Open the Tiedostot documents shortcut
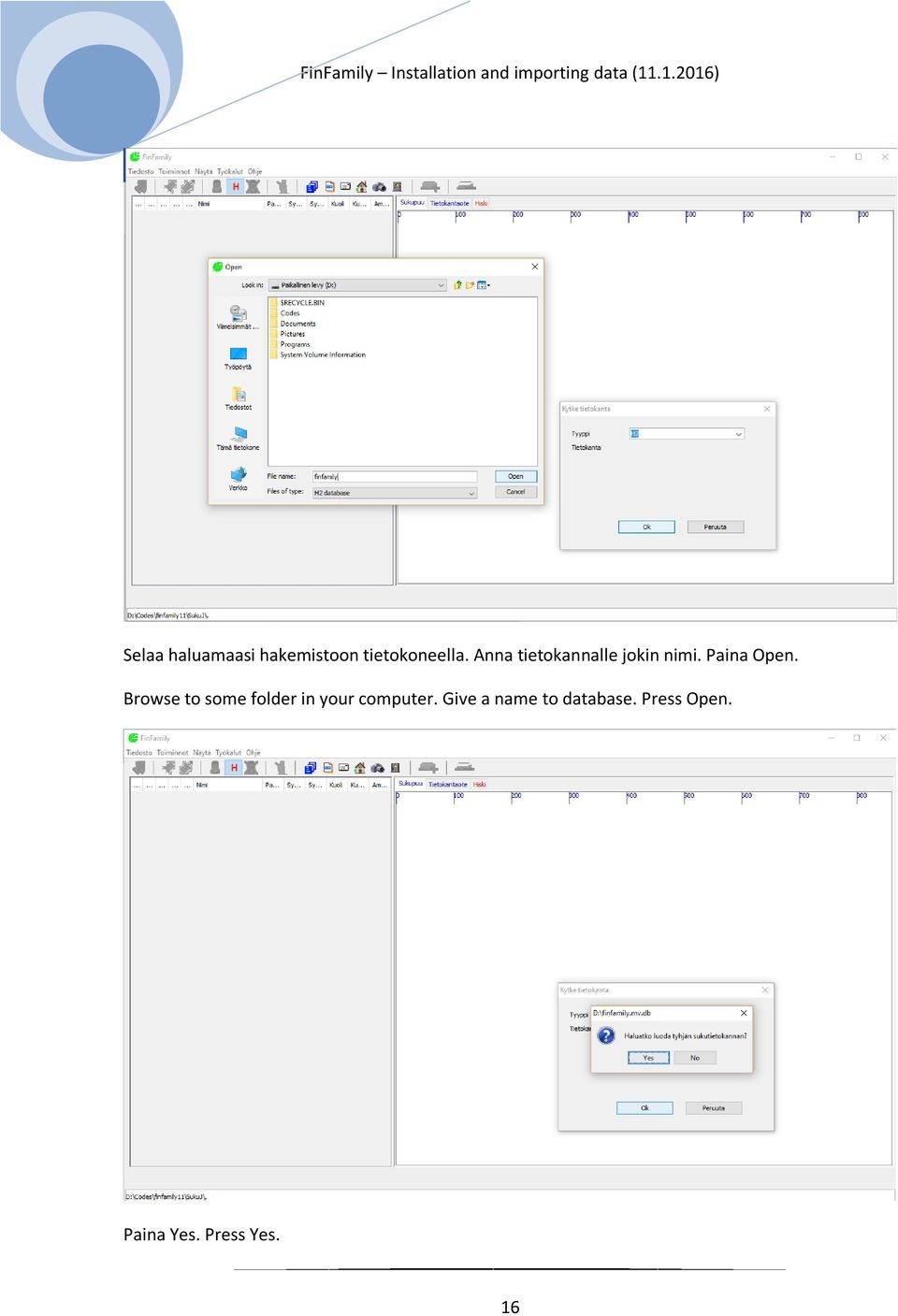Viewport: 898px width, 1316px height. tap(239, 399)
